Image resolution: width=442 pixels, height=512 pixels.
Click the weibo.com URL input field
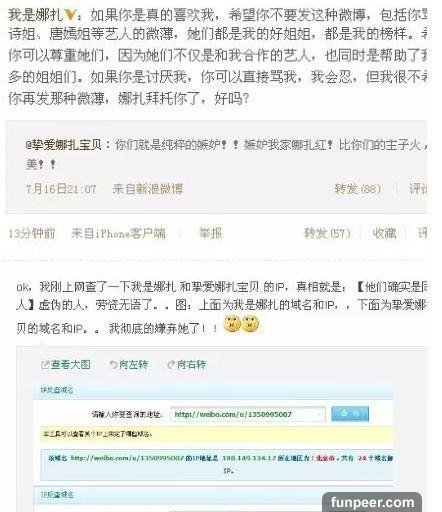tap(248, 414)
